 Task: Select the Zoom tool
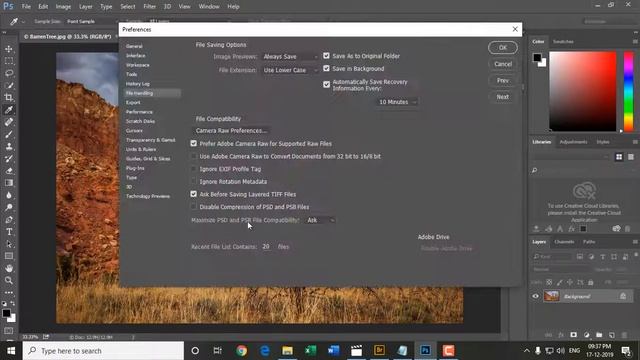9,280
